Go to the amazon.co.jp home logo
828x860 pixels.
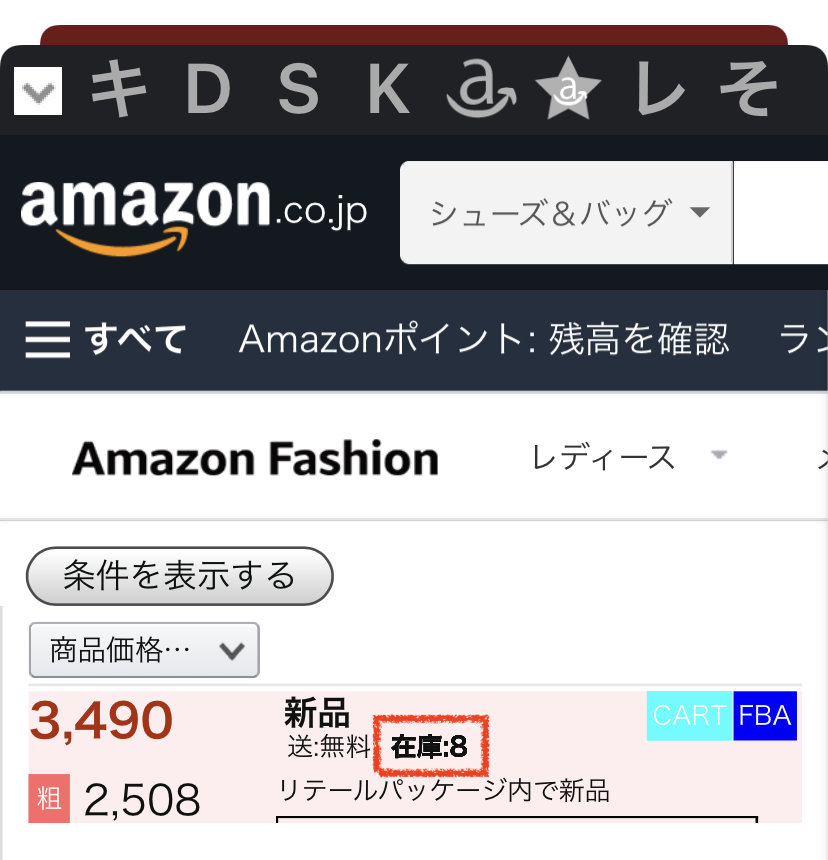coord(194,213)
